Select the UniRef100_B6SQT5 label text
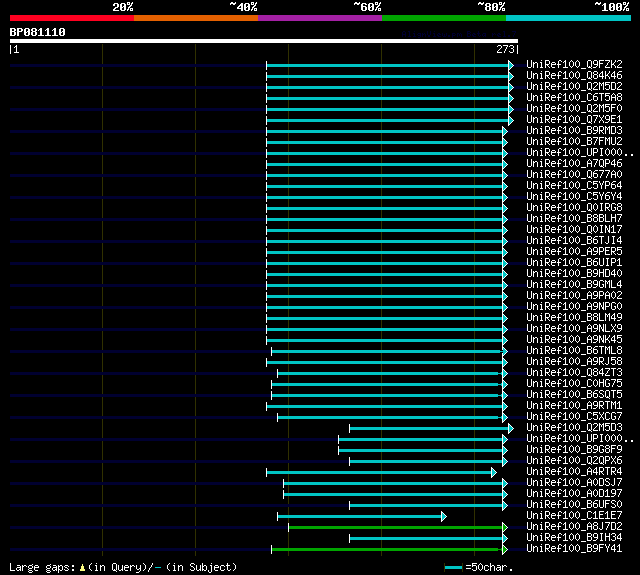Viewport: 640px width, 575px height. point(574,395)
